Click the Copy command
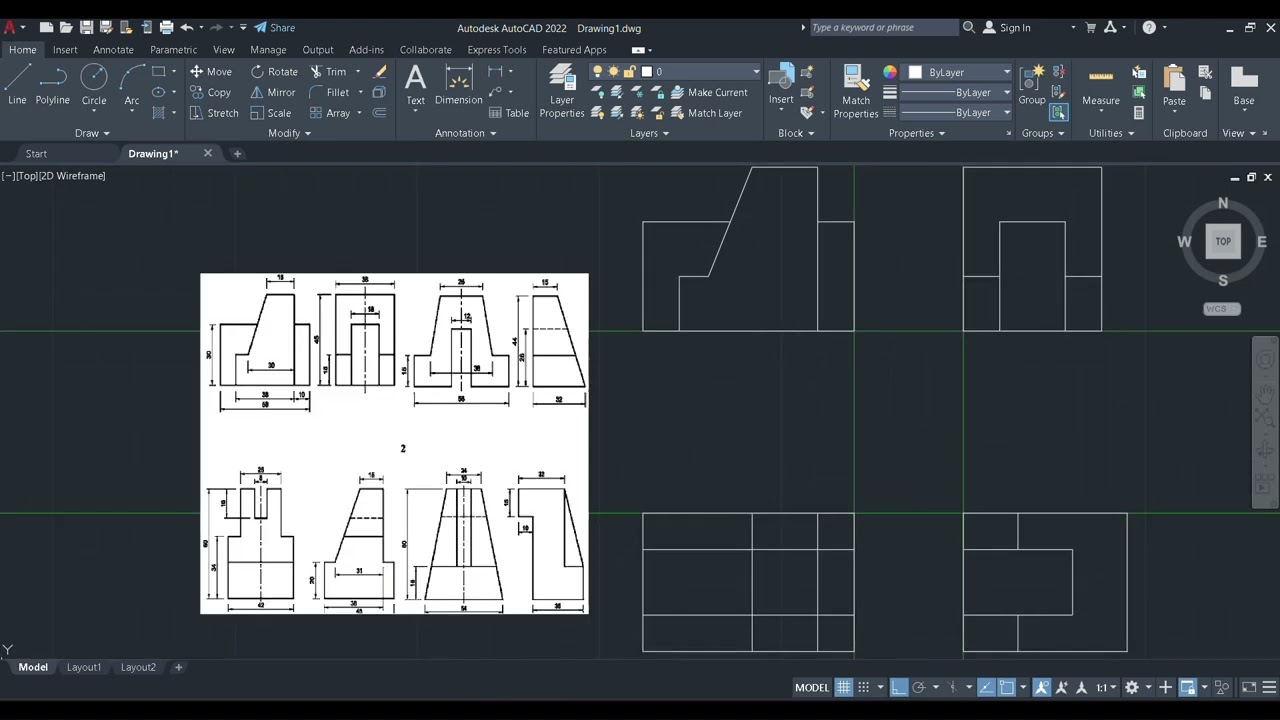Screen dimensions: 1280x720 211,92
